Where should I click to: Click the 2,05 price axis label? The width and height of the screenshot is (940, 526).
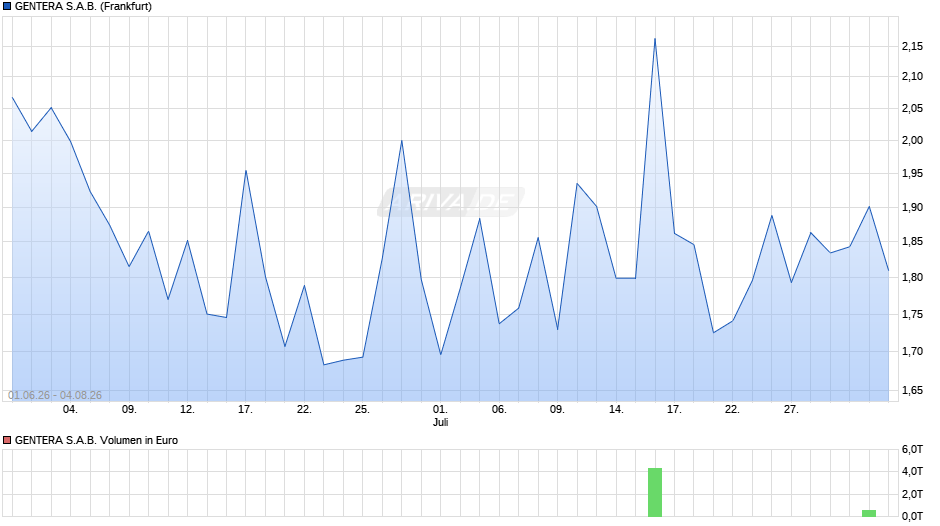click(x=912, y=109)
